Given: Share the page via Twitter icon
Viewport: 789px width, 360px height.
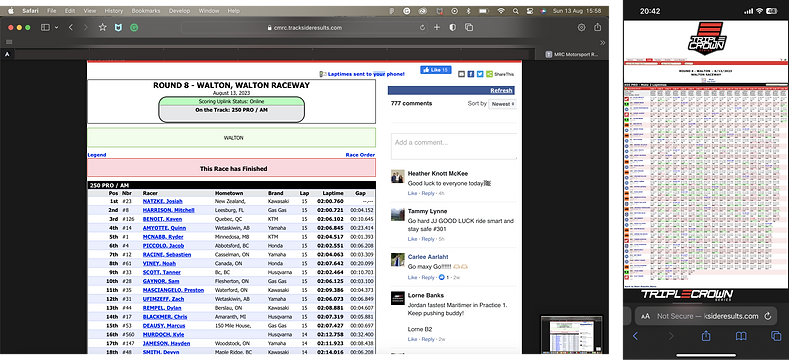Looking at the screenshot, I should coord(480,74).
